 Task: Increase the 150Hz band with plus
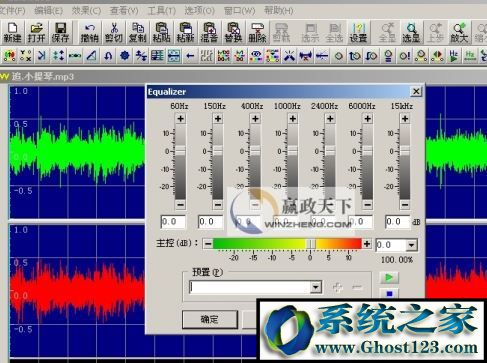coord(218,119)
